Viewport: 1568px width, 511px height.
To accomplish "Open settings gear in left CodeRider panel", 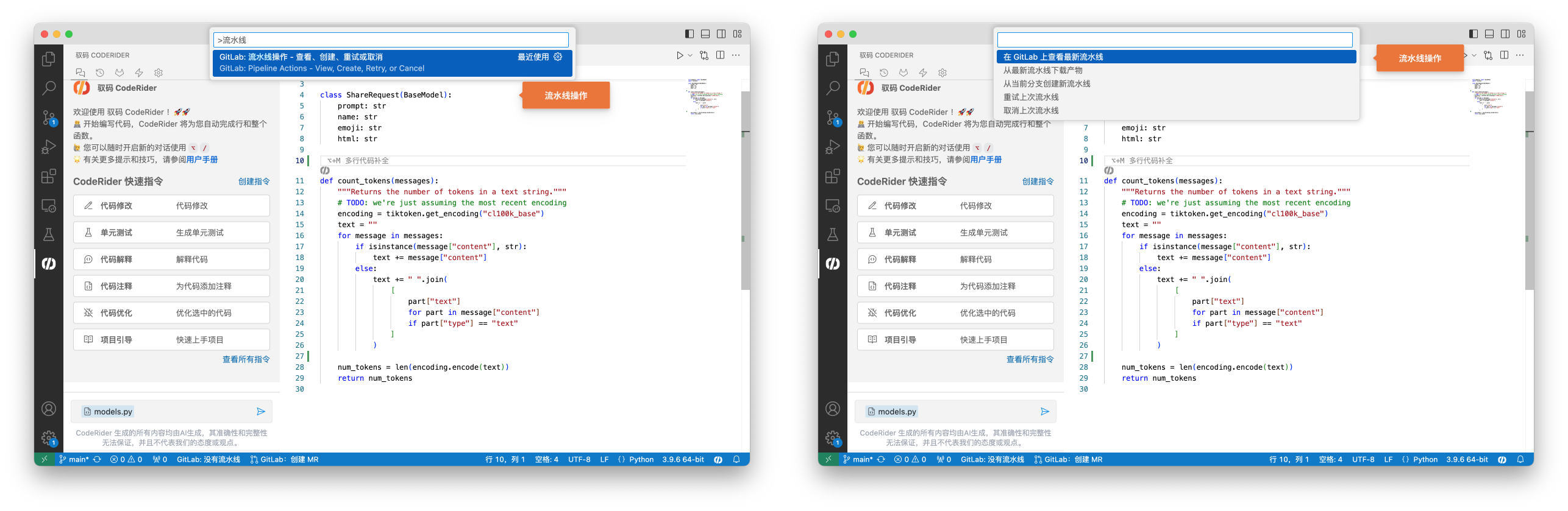I will pos(159,72).
